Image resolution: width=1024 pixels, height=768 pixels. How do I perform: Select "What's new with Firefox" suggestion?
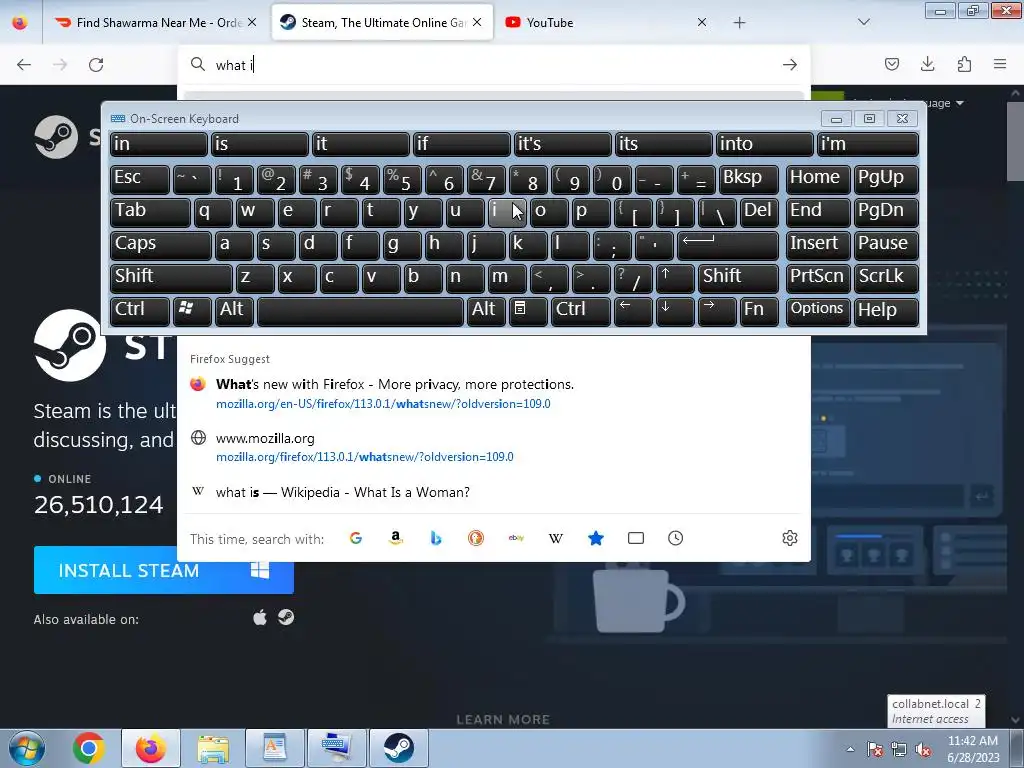[494, 393]
